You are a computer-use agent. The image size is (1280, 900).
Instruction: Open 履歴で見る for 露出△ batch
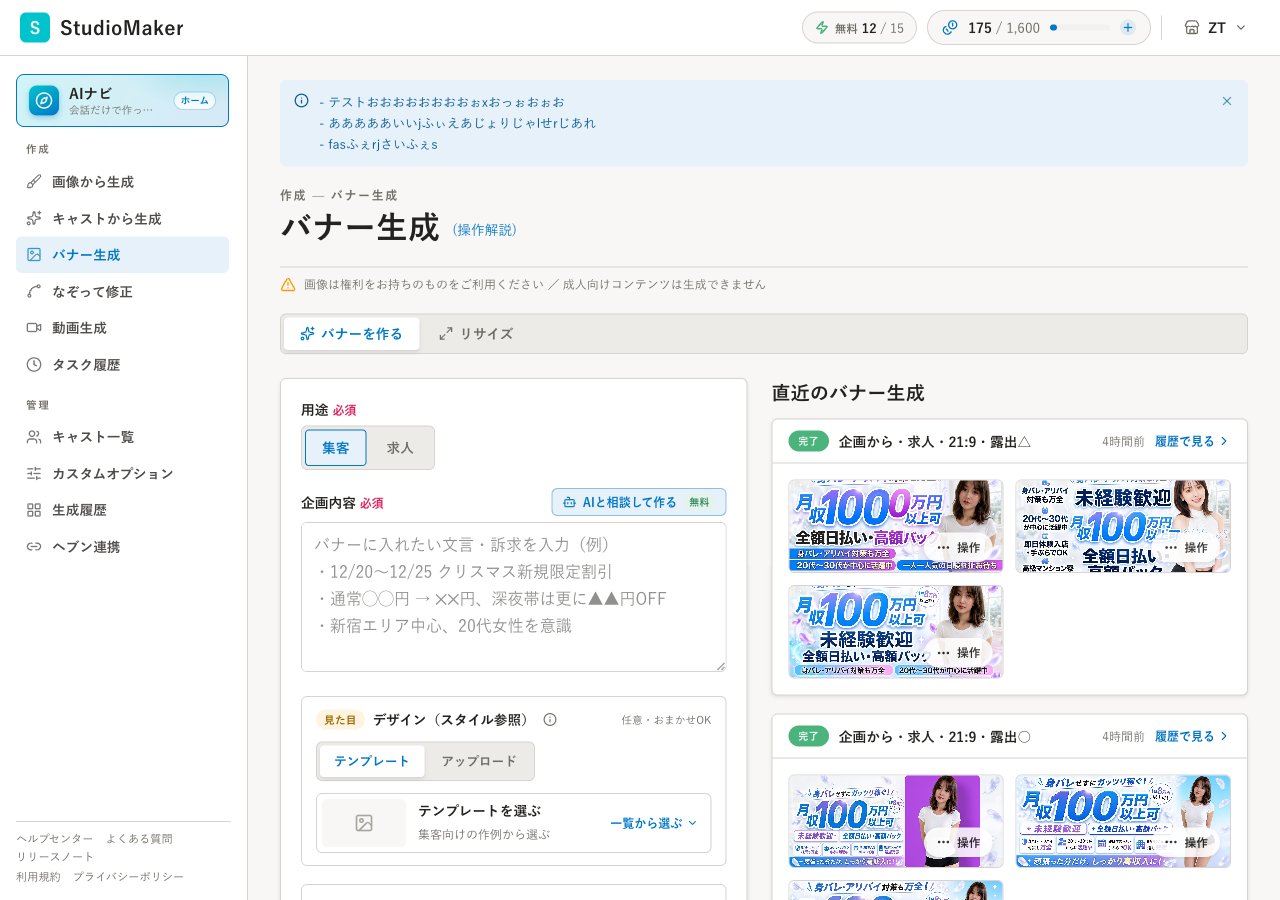pyautogui.click(x=1192, y=441)
